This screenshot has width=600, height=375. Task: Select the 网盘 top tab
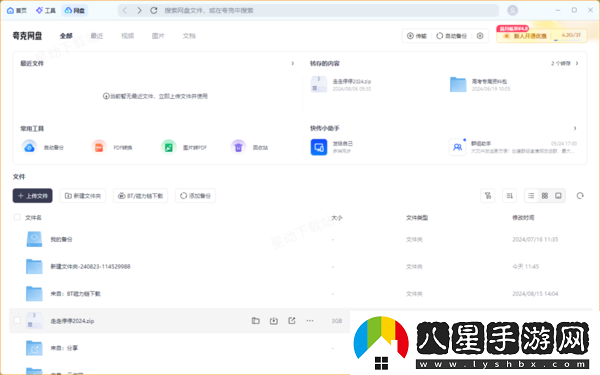(x=74, y=10)
